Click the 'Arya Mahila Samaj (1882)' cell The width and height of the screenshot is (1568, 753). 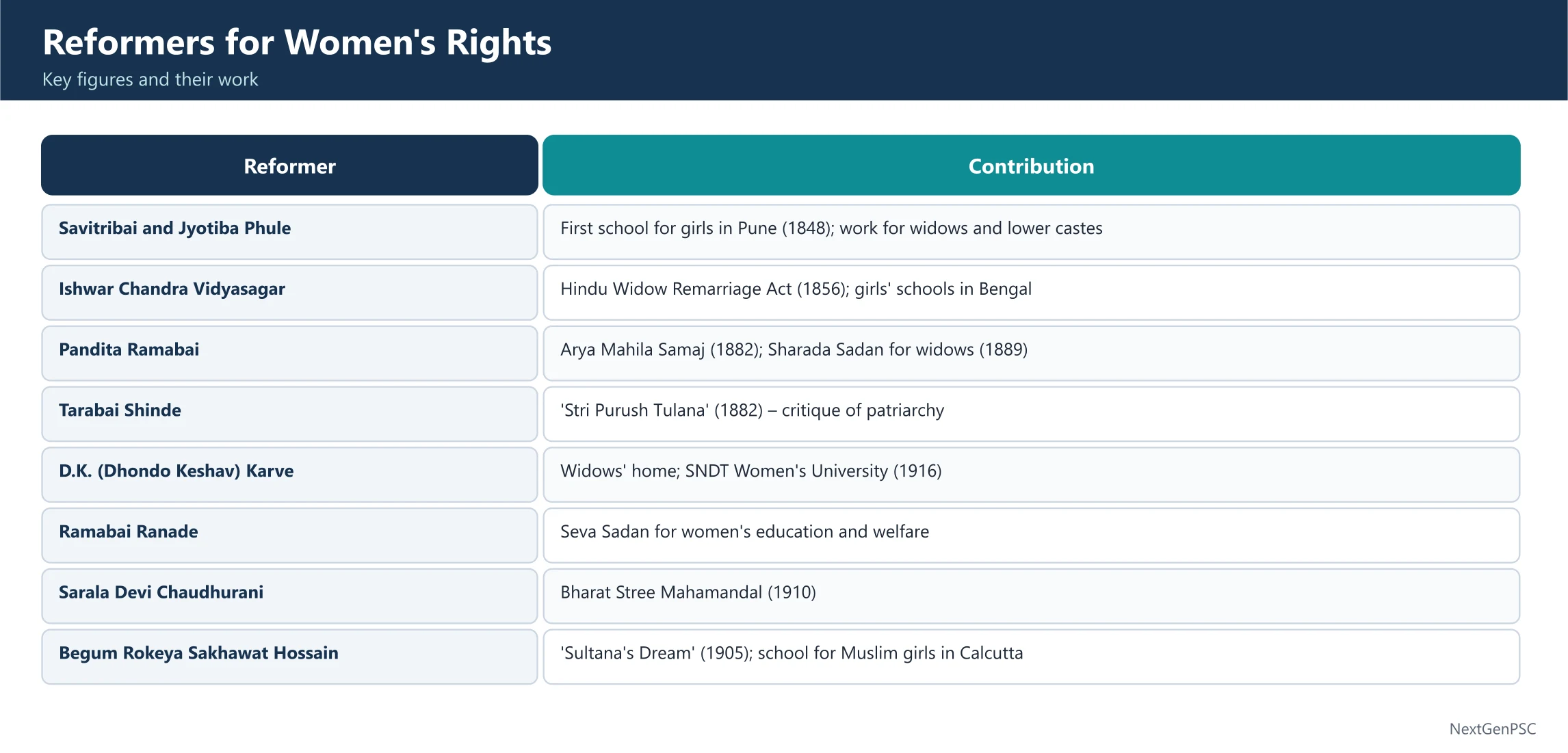[1031, 354]
